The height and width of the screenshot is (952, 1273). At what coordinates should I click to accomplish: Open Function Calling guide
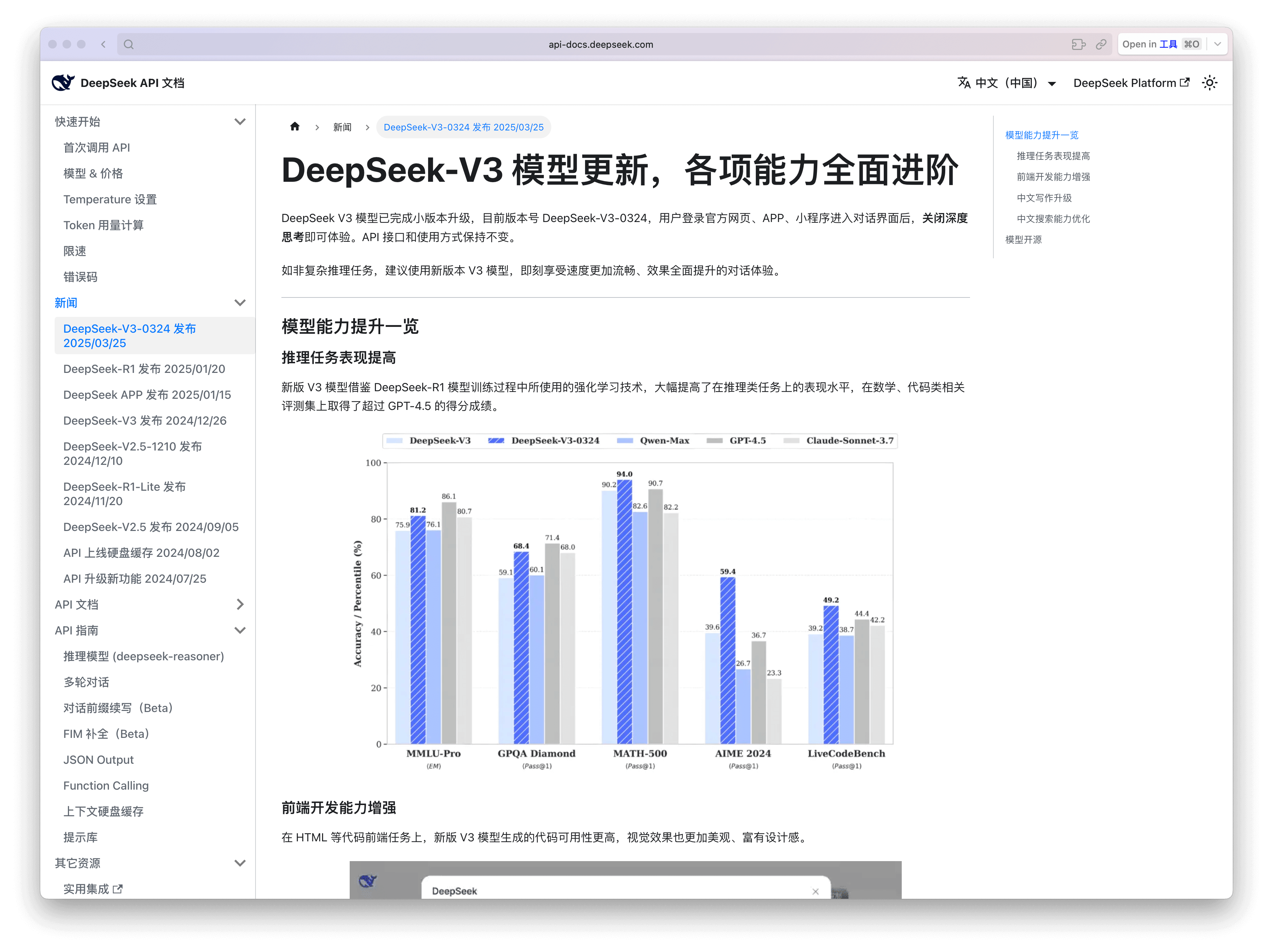point(105,786)
